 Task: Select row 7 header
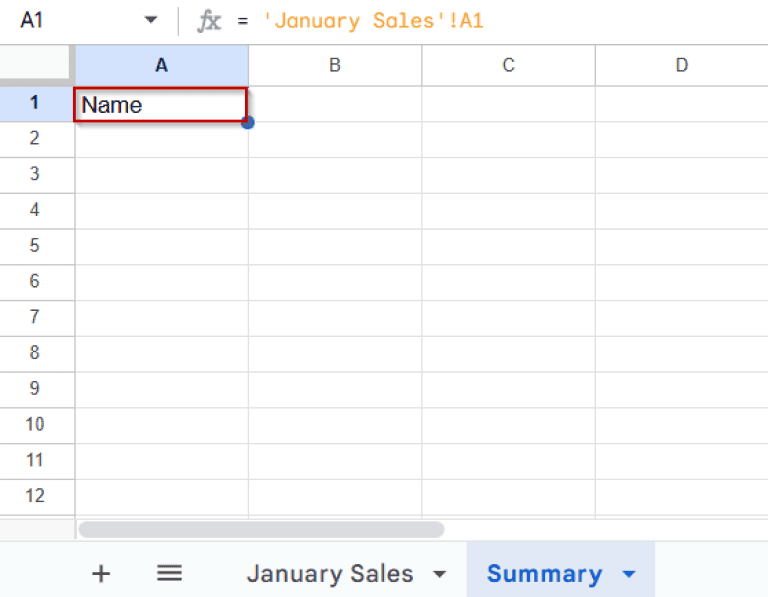click(35, 317)
